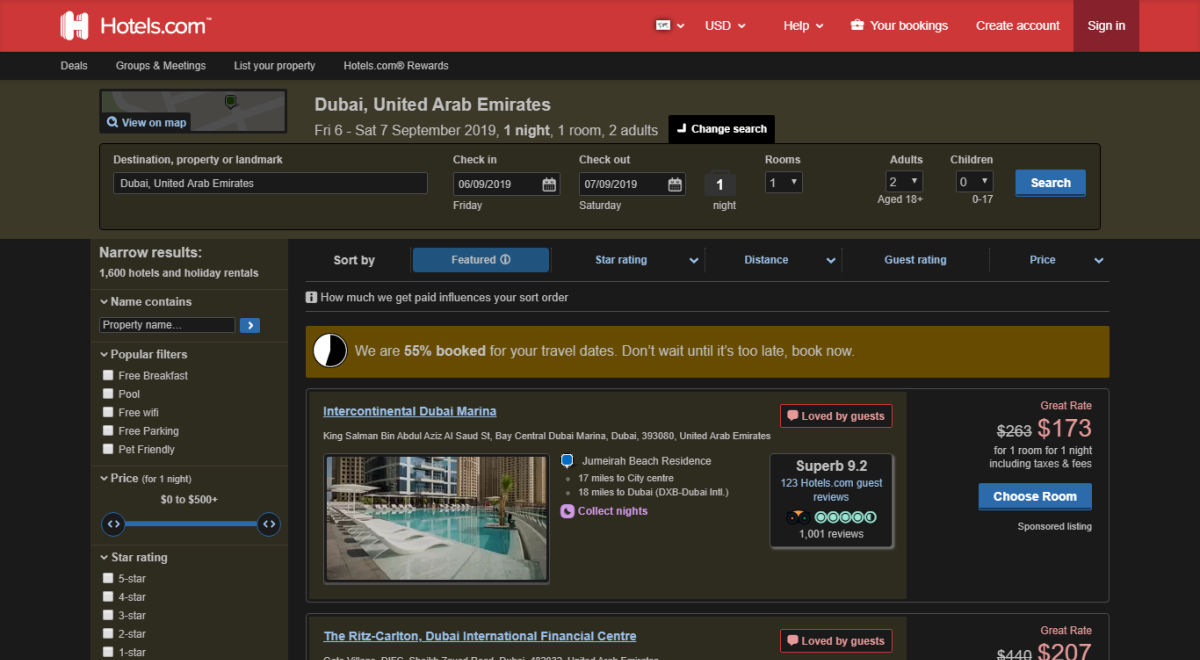Open the Children count dropdown
This screenshot has width=1200, height=660.
[x=974, y=182]
